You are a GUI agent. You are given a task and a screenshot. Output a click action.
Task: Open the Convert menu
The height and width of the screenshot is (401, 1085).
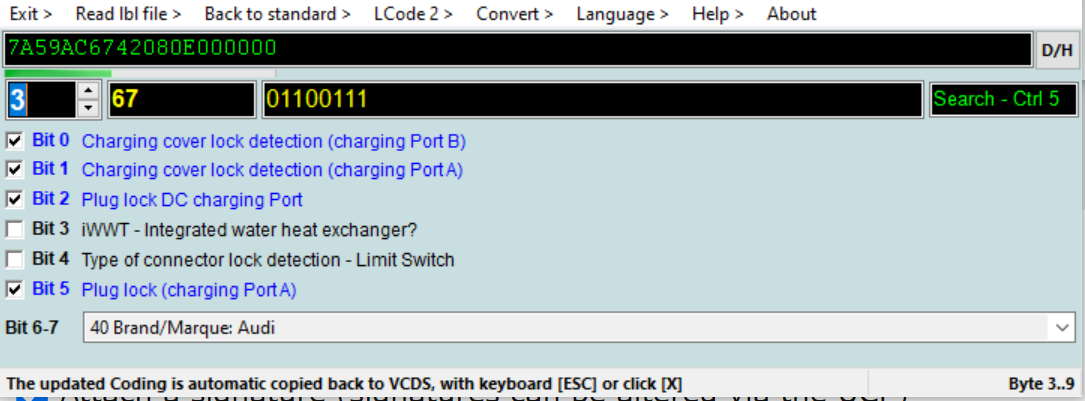[514, 14]
